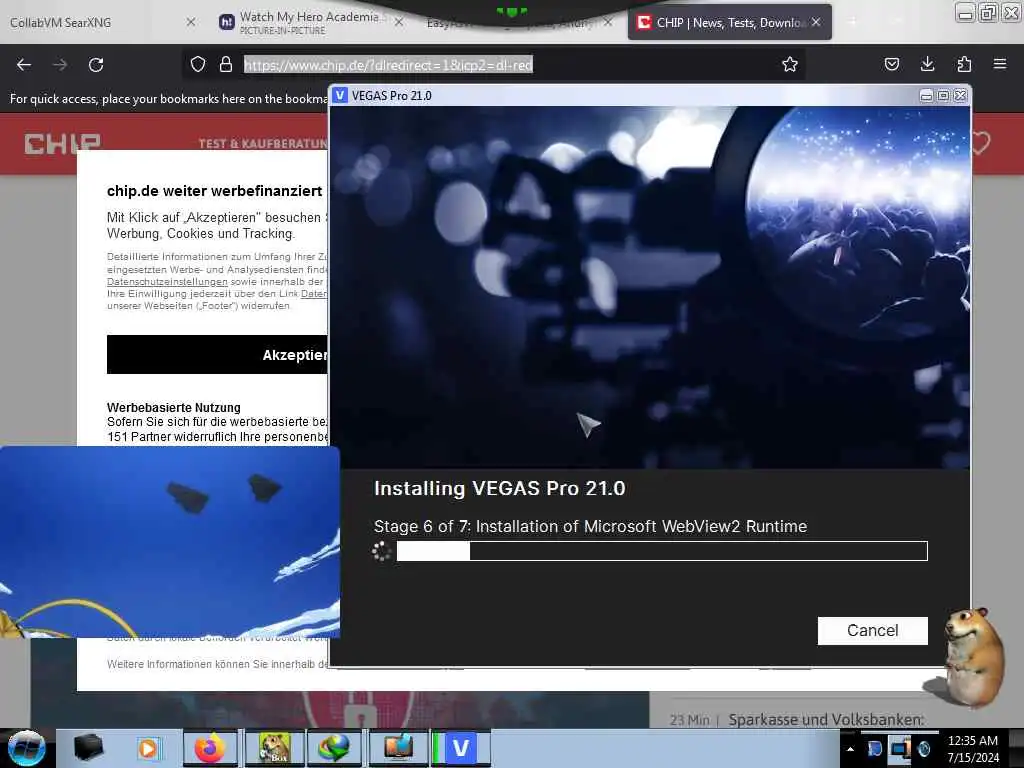Click the VEGAS Pro V icon in the title bar
This screenshot has width=1024, height=768.
tap(340, 95)
